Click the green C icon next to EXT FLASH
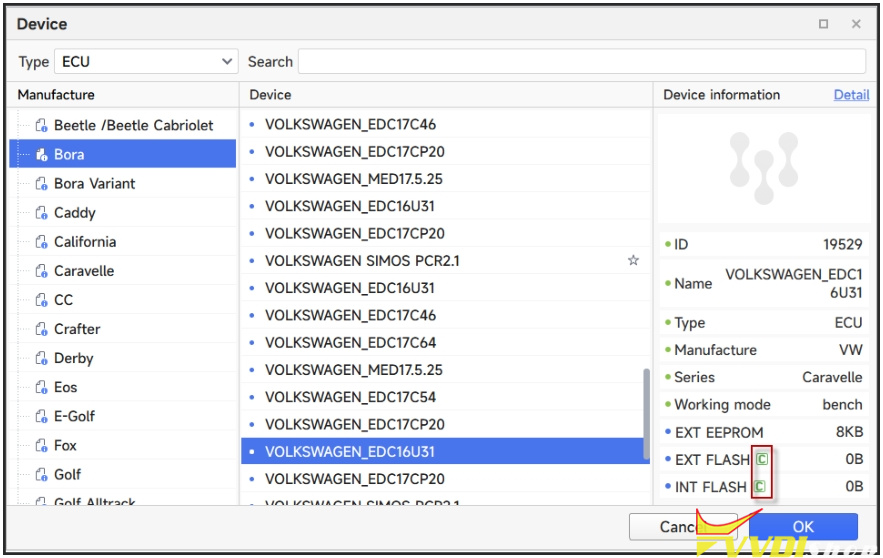 coord(762,460)
